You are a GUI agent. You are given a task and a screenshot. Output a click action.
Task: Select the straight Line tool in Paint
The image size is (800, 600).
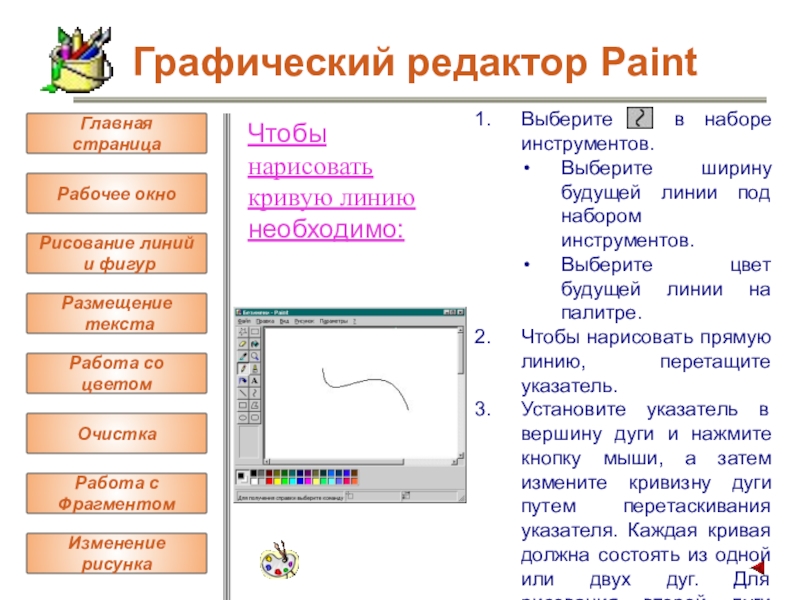pos(243,393)
